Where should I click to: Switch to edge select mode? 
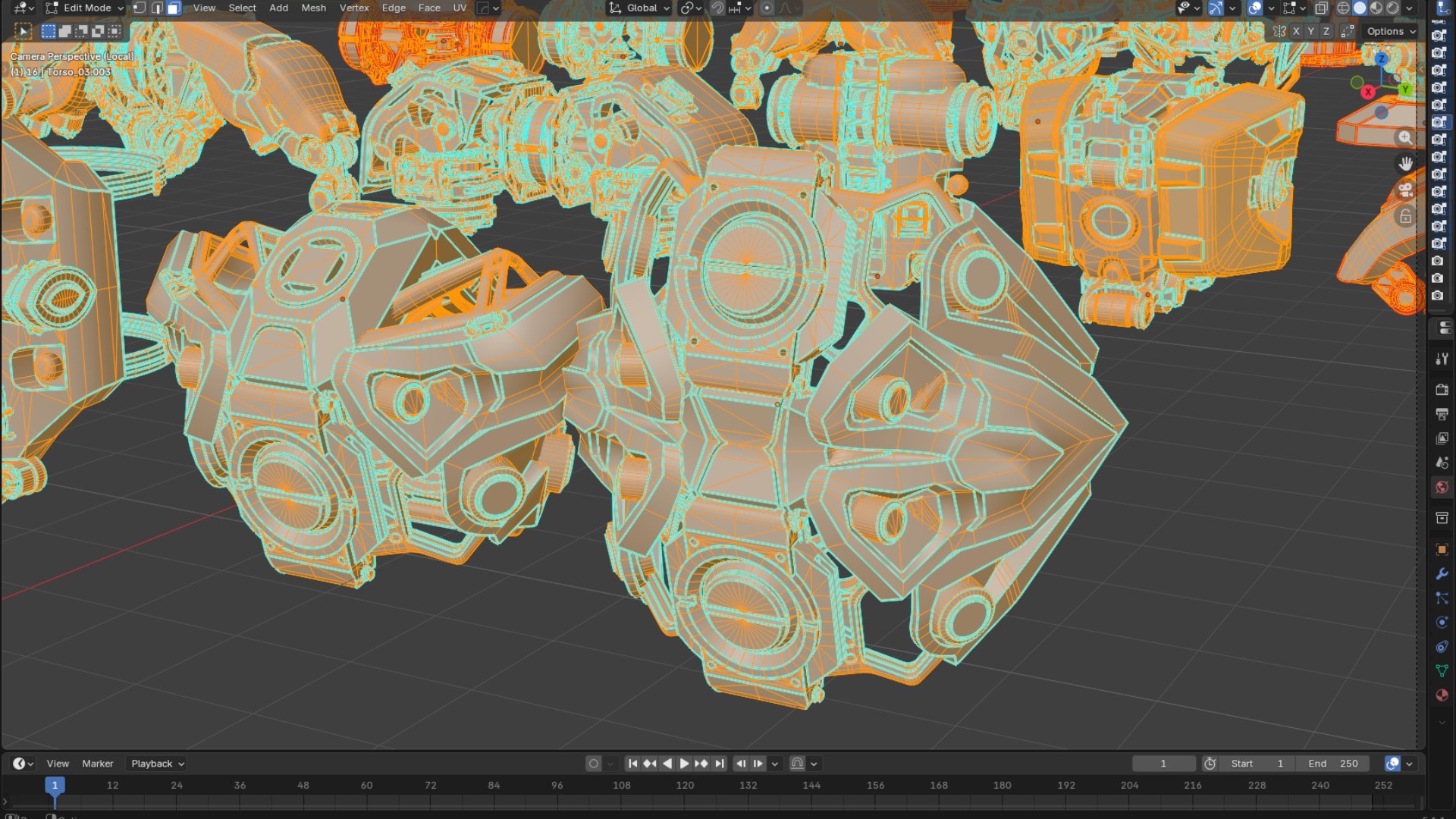tap(157, 8)
